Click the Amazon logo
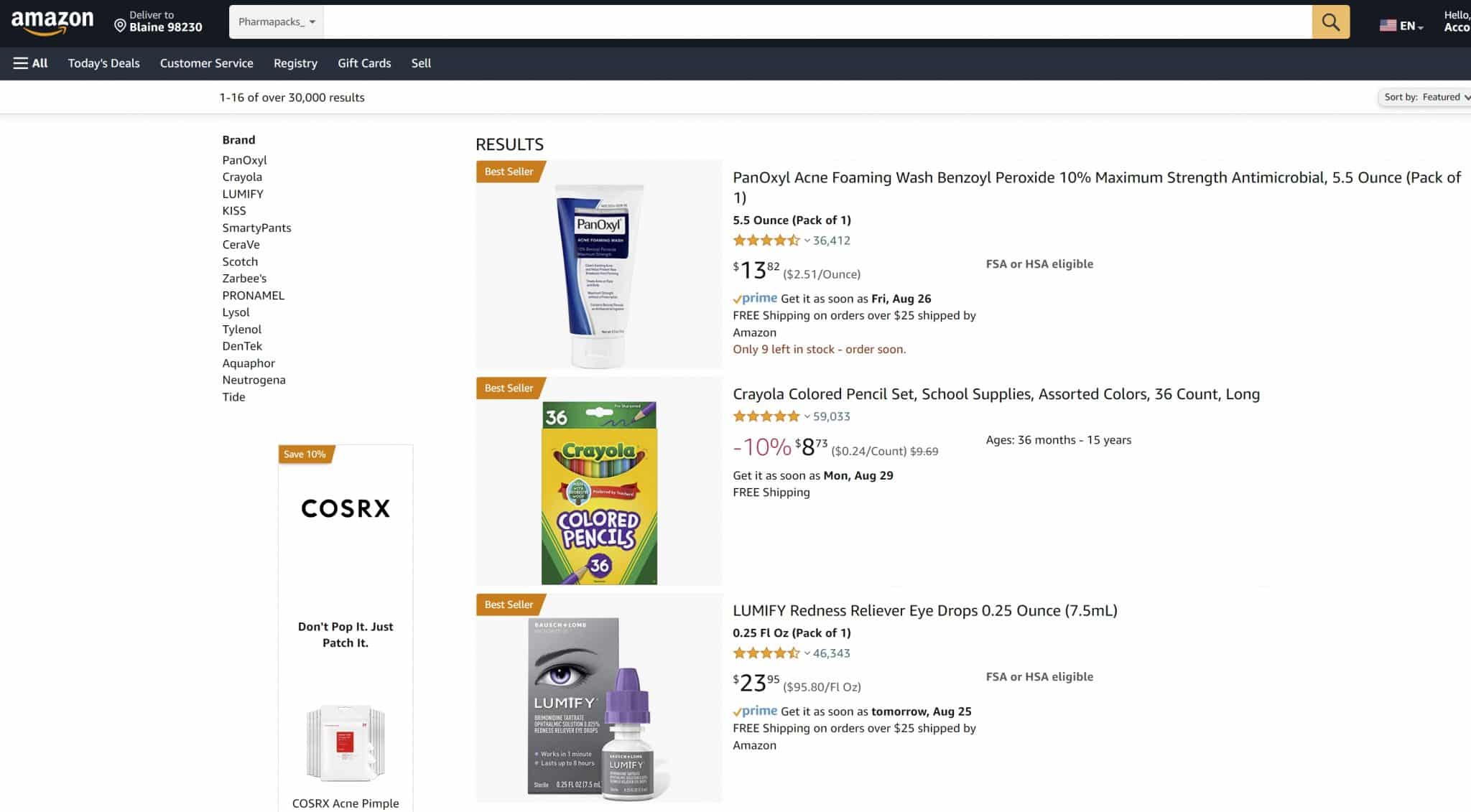Screen dimensions: 1471x812 (52, 22)
